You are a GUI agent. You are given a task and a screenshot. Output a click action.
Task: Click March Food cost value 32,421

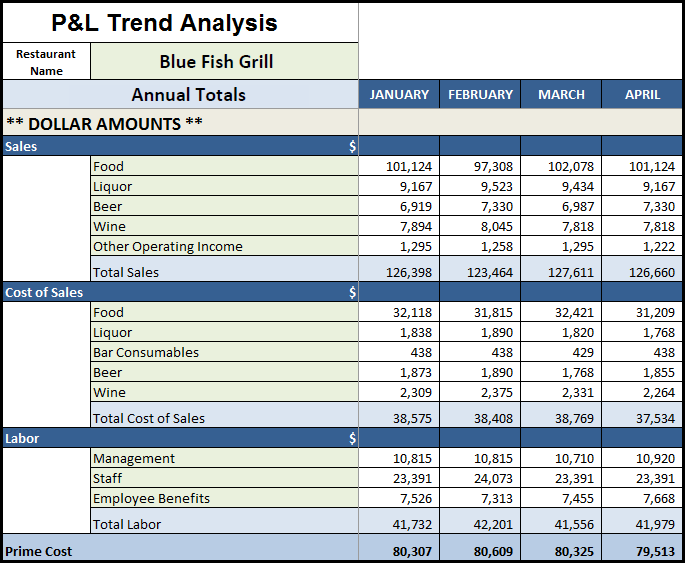click(x=561, y=312)
